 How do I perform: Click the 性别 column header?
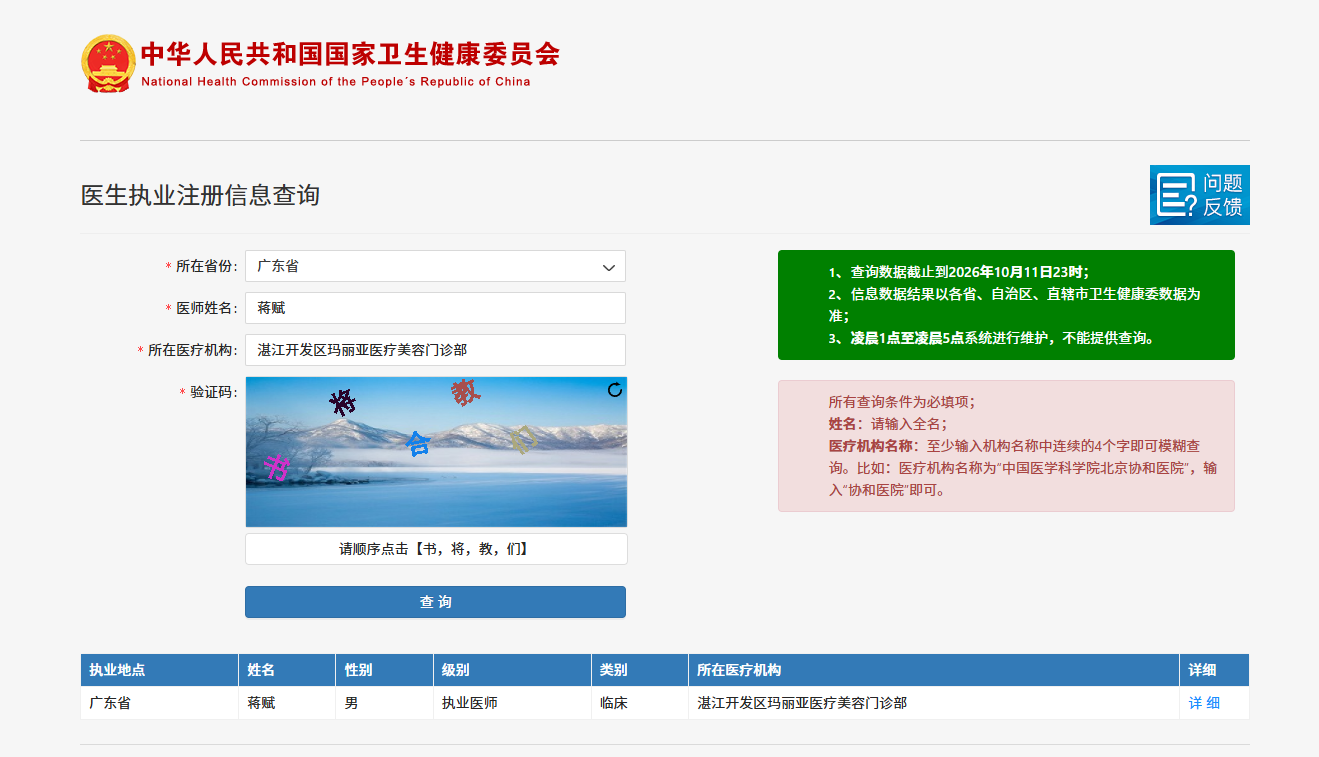[x=384, y=670]
